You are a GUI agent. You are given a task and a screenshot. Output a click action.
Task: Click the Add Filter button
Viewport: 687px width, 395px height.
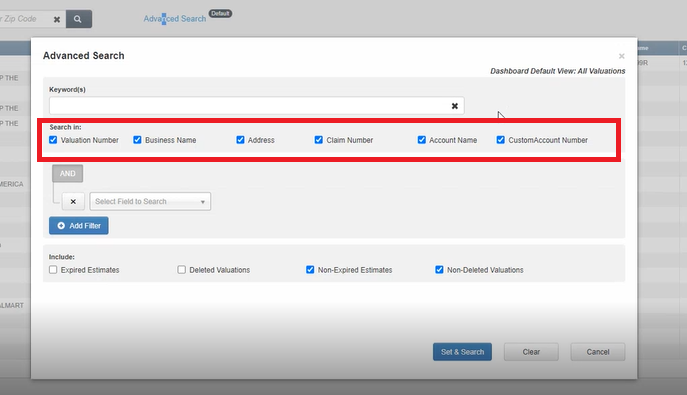tap(79, 226)
